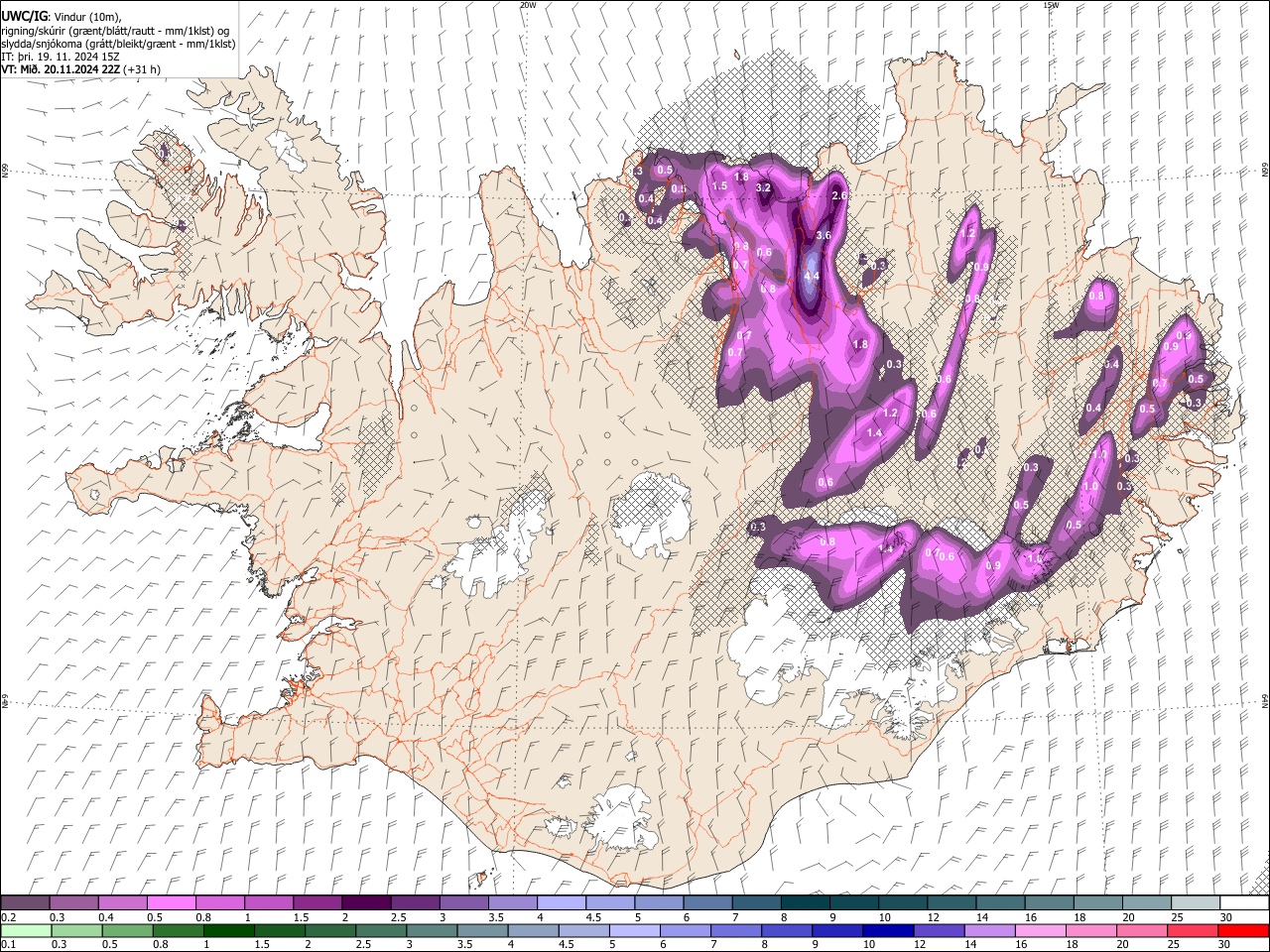Image resolution: width=1270 pixels, height=952 pixels.
Task: Click the 'slydda/snjókoma' header description line
Action: pos(119,44)
